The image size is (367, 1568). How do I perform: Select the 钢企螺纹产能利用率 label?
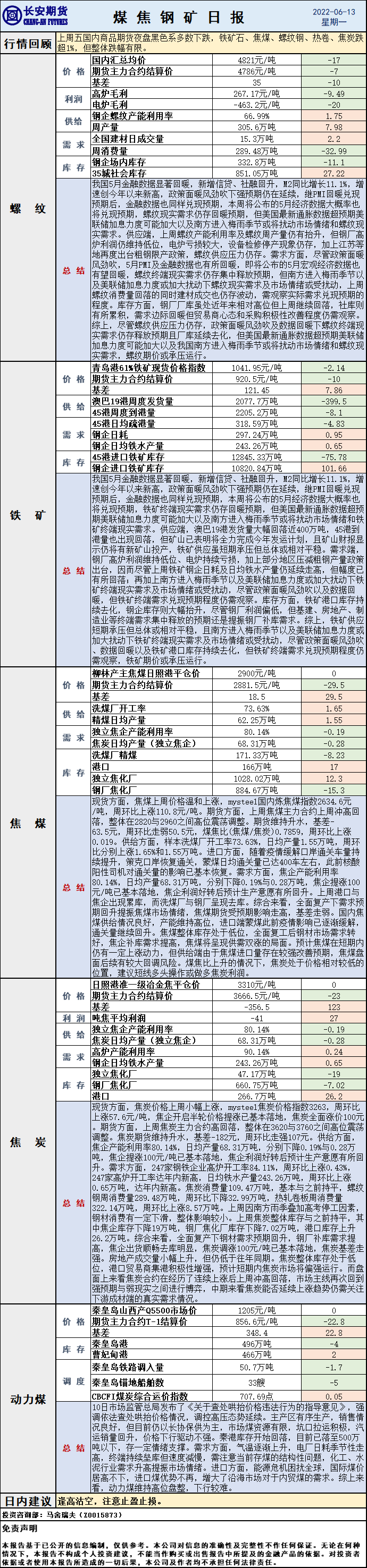tap(132, 116)
